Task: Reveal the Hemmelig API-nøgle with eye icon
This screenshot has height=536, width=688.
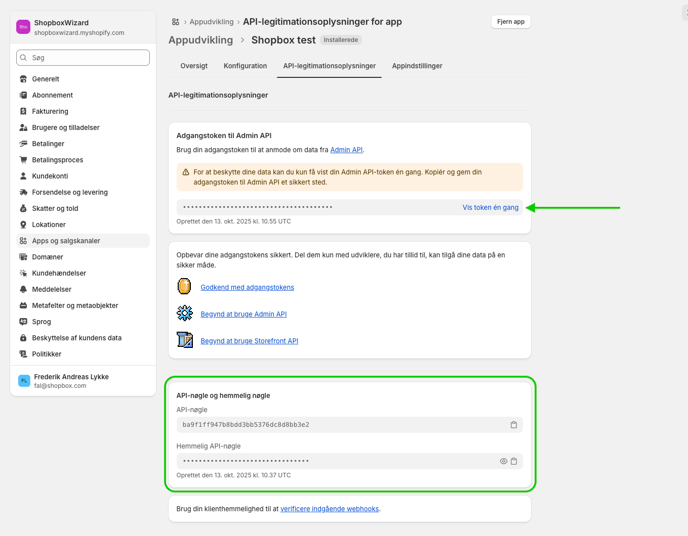Action: pyautogui.click(x=503, y=461)
